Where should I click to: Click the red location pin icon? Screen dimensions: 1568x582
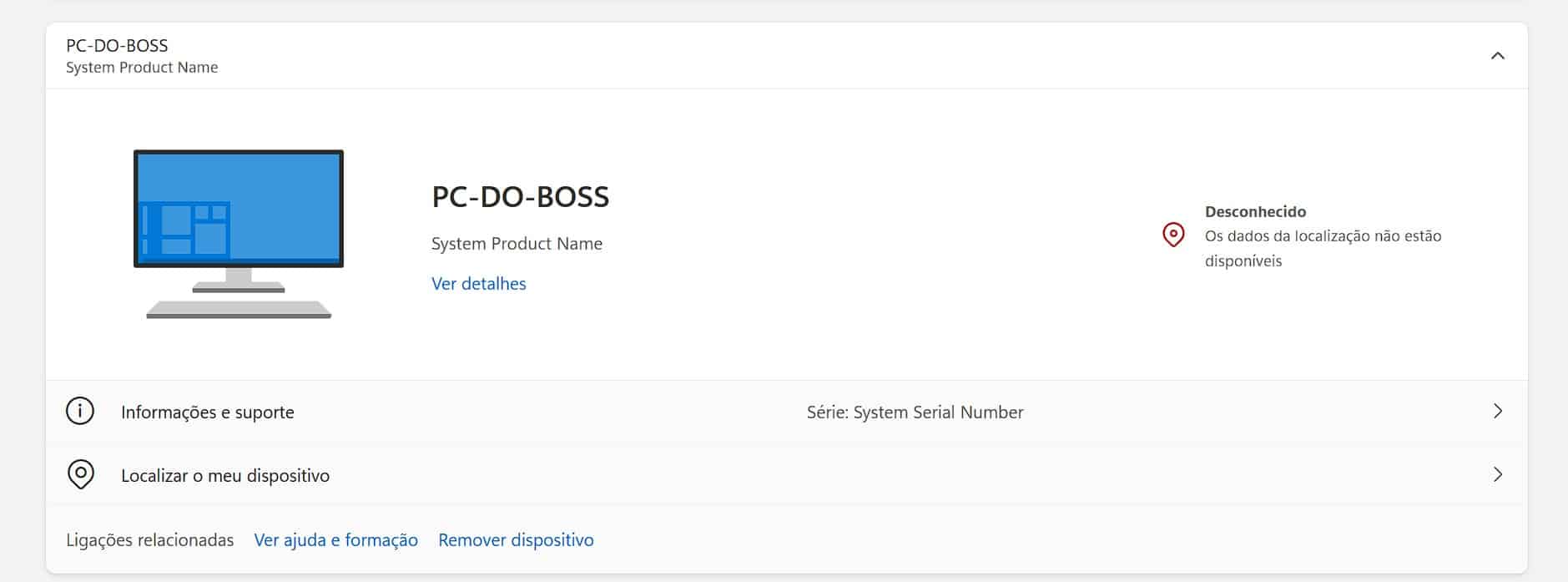(1173, 235)
